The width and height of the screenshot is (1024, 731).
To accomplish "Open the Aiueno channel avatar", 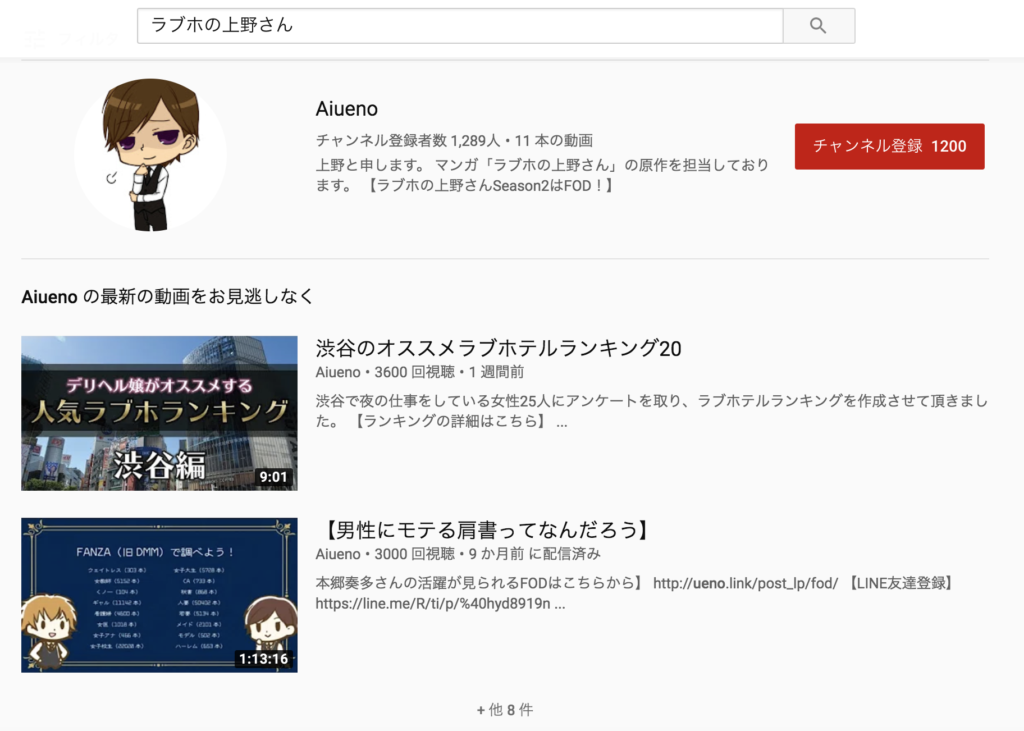I will [150, 155].
